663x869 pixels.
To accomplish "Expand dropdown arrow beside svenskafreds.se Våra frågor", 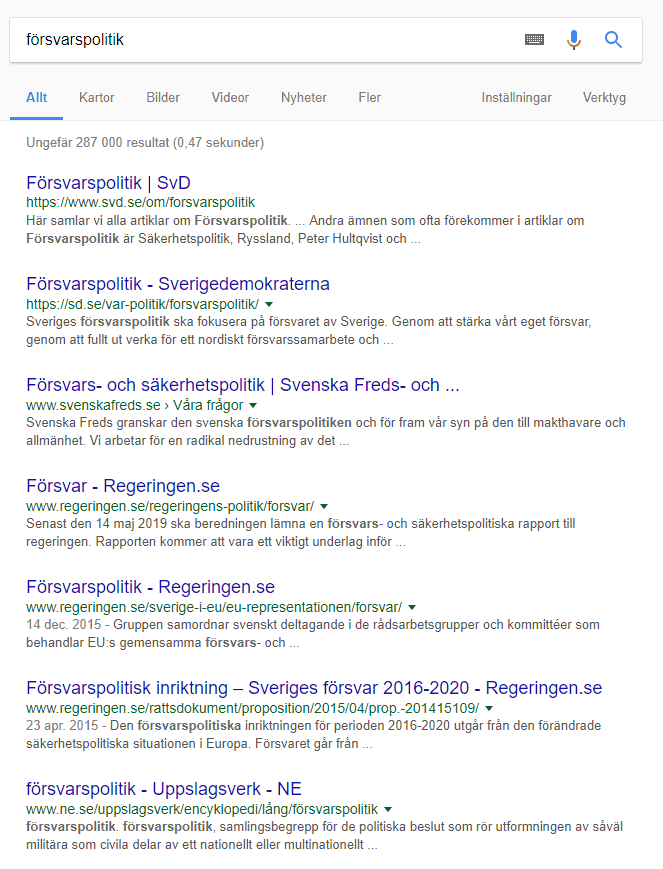I will 253,405.
